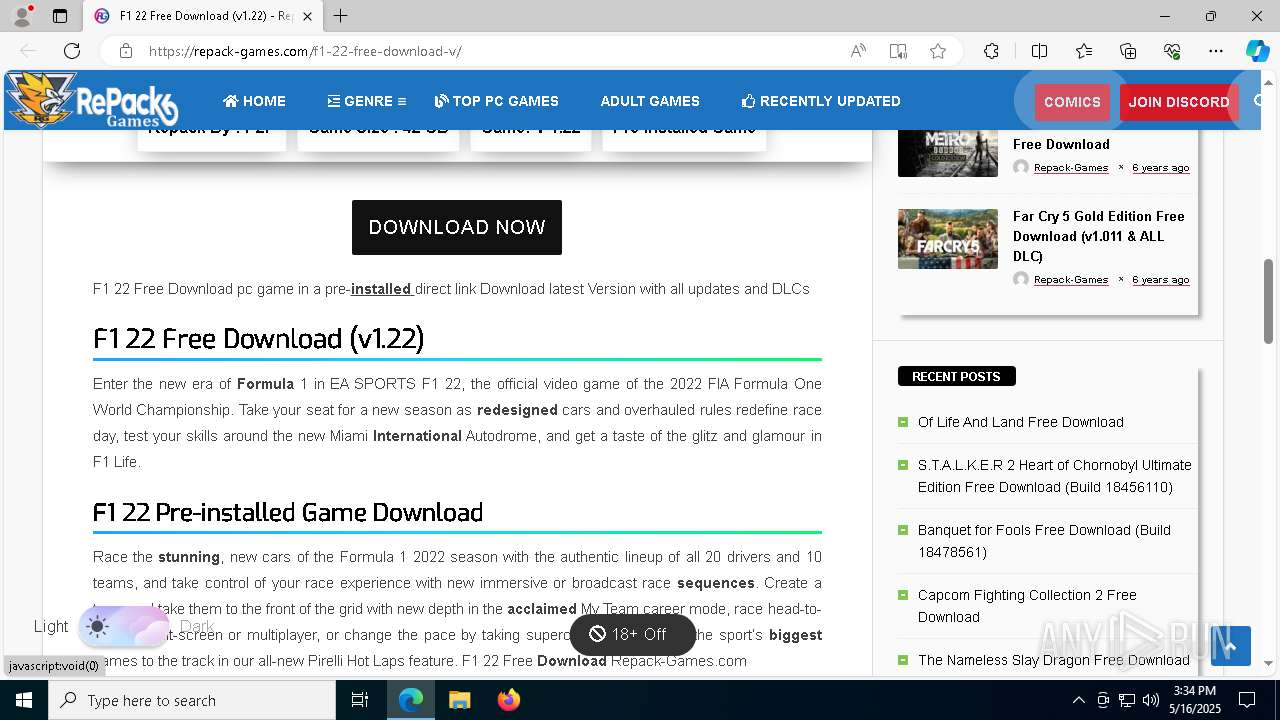
Task: Open Task View on taskbar
Action: tap(360, 700)
